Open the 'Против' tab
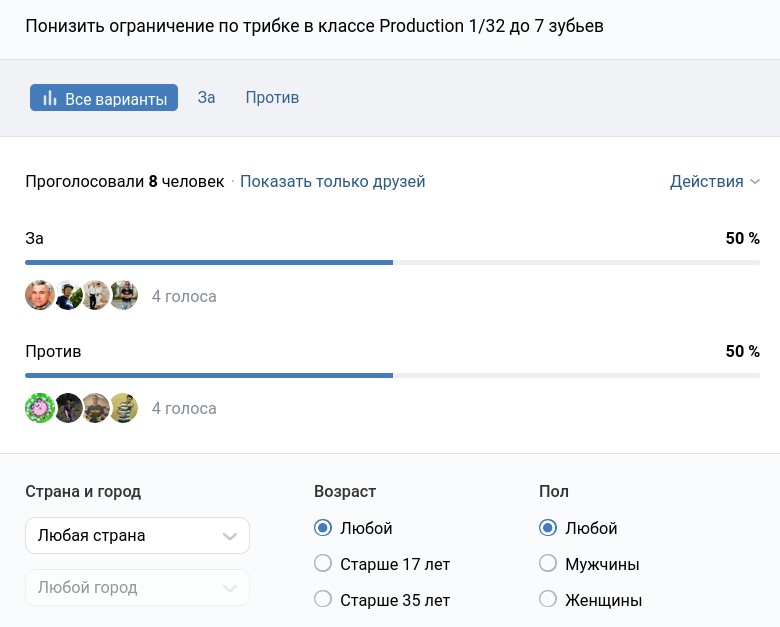Viewport: 780px width, 627px height. click(272, 98)
